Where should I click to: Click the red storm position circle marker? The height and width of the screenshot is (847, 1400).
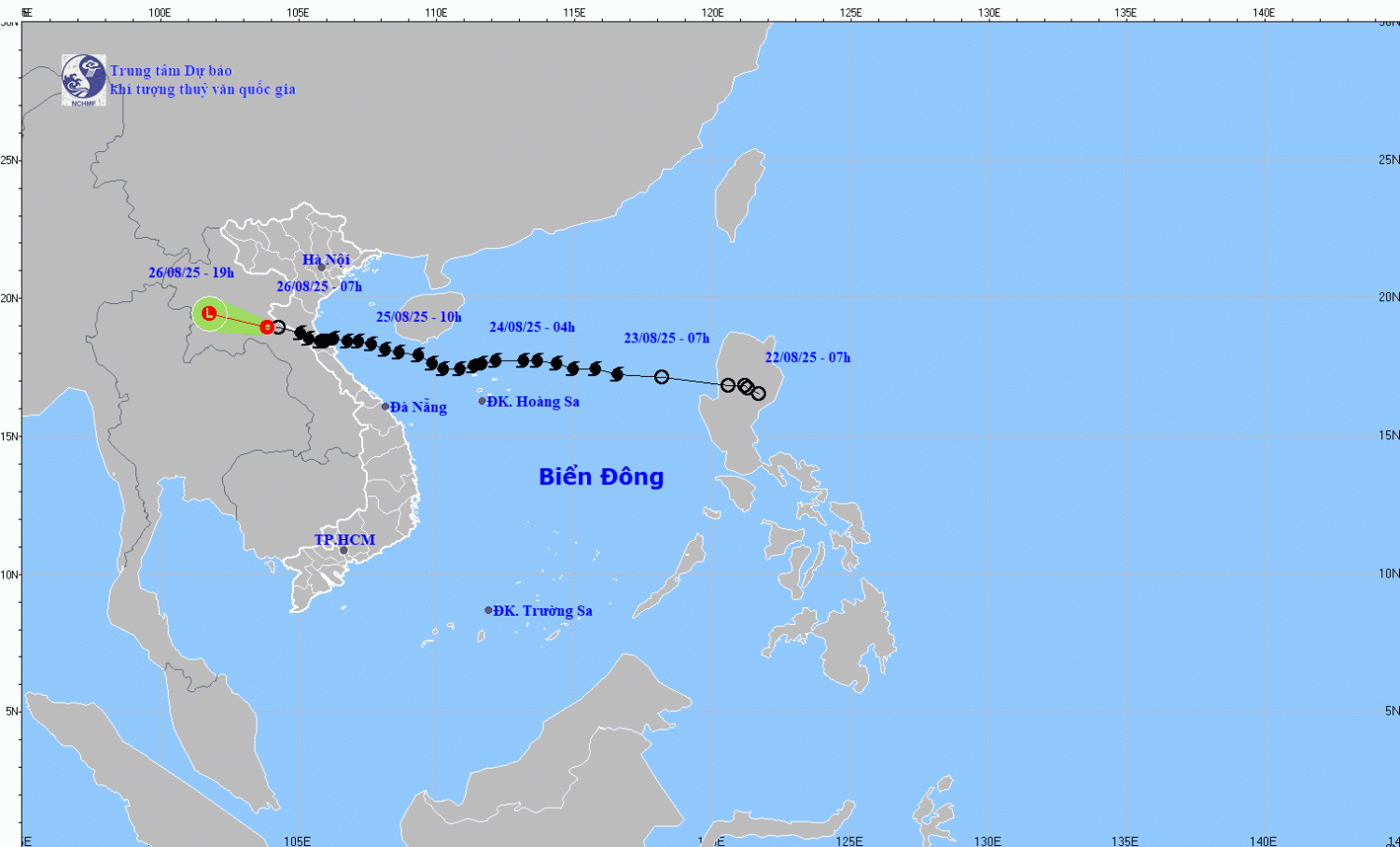[x=267, y=326]
